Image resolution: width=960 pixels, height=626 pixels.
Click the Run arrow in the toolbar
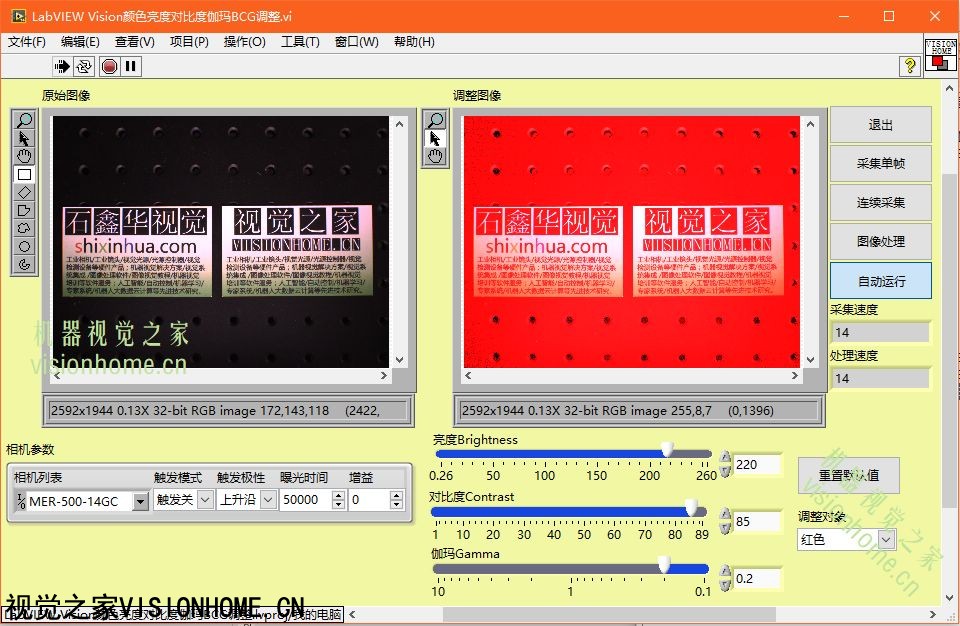62,66
